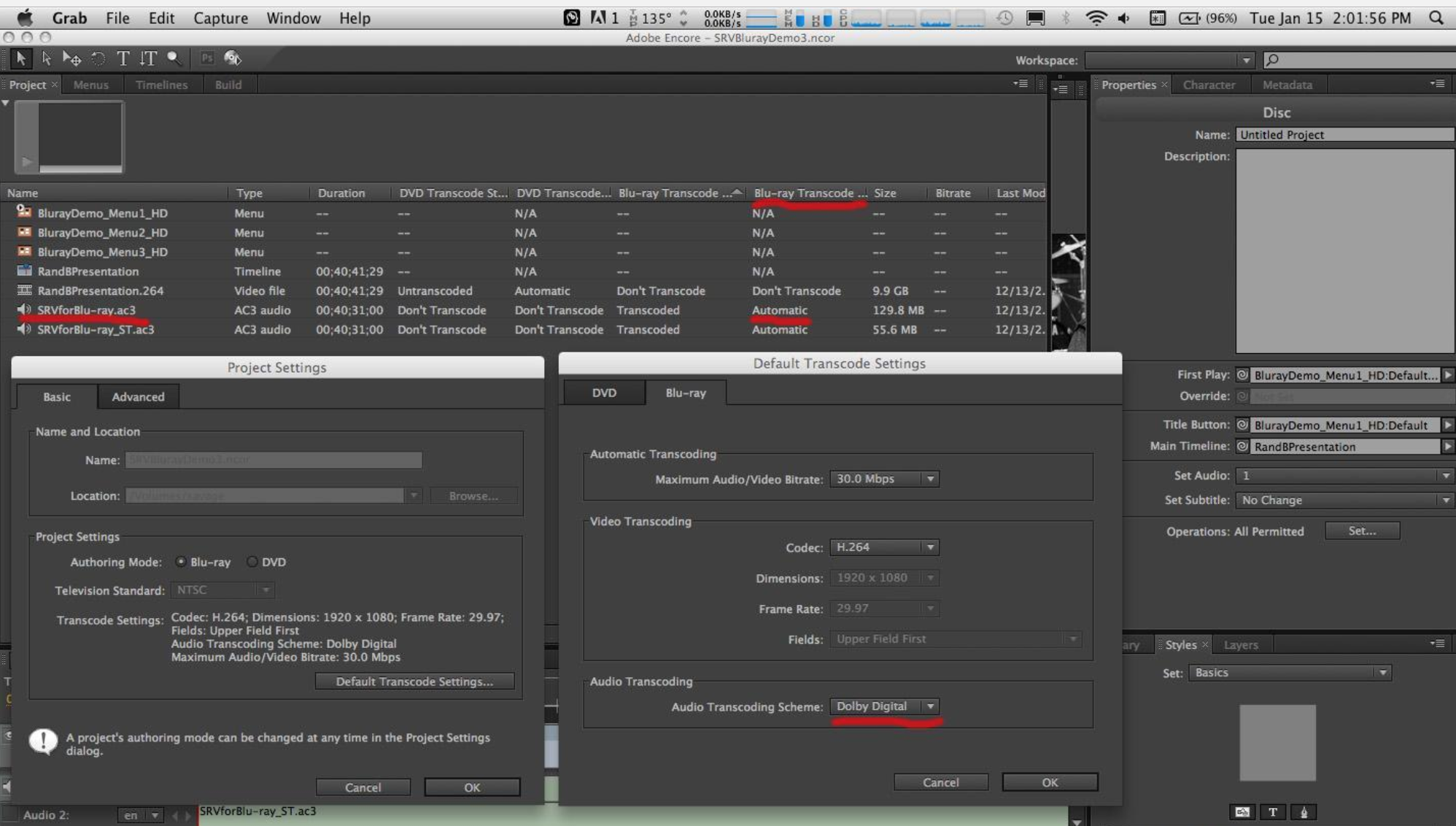
Task: Click the disc Name input field
Action: point(1343,135)
